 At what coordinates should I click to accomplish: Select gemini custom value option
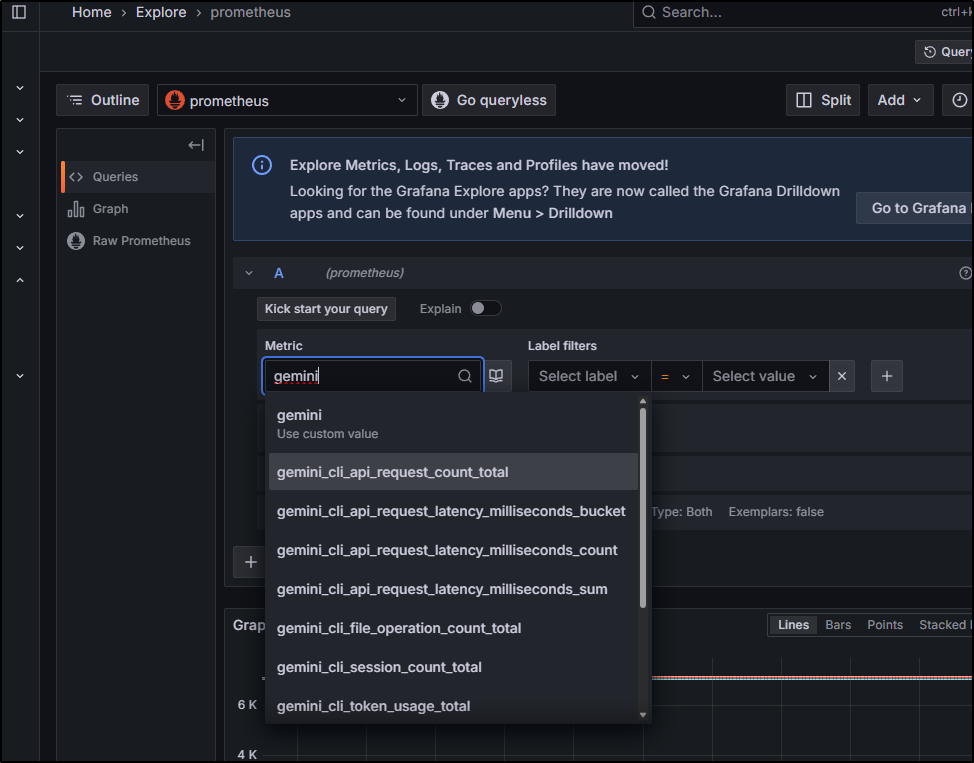(x=453, y=424)
